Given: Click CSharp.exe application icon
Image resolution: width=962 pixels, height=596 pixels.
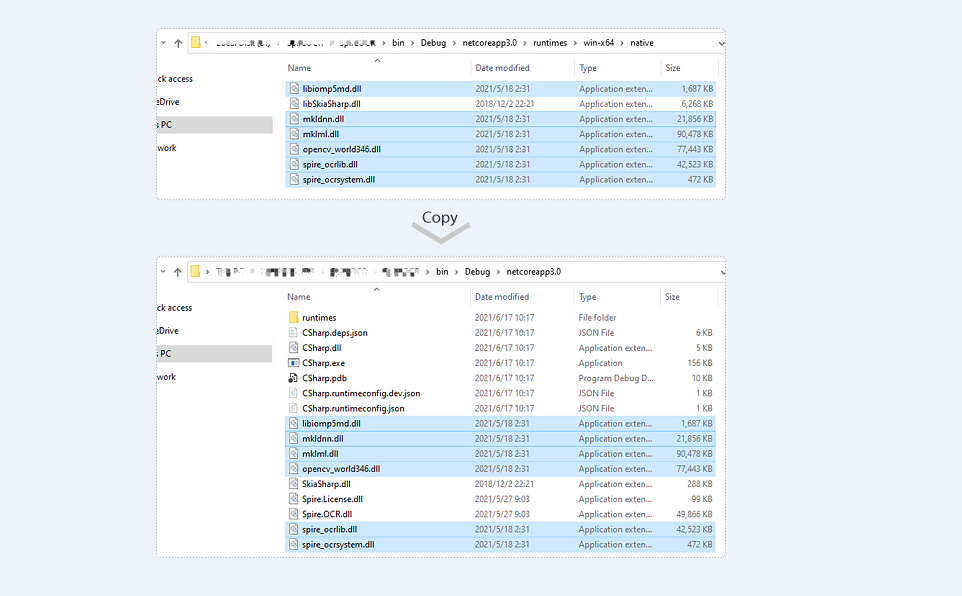Looking at the screenshot, I should 293,363.
